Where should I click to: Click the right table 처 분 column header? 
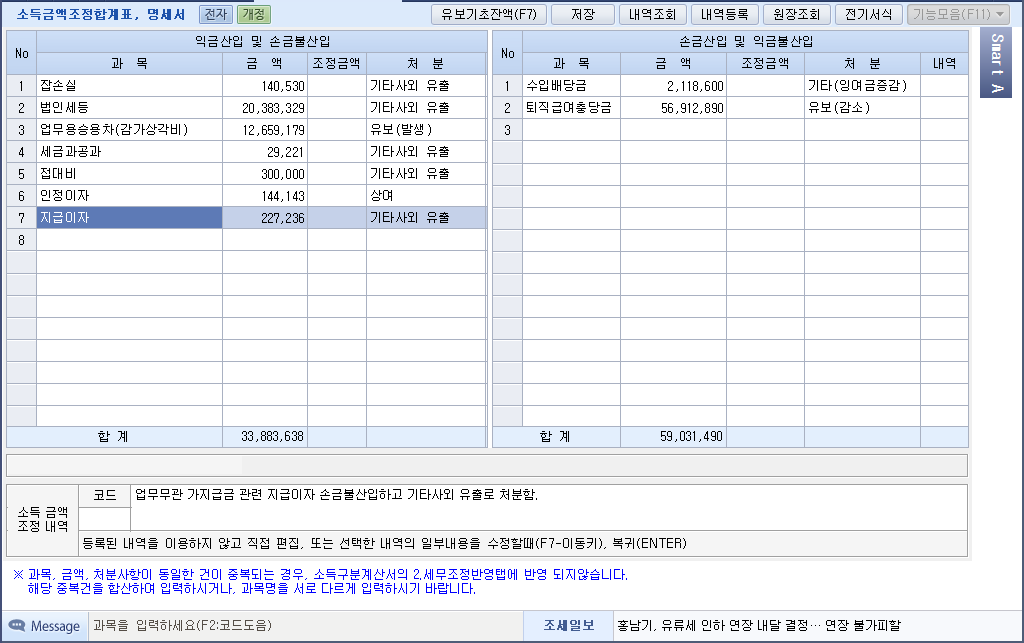863,63
